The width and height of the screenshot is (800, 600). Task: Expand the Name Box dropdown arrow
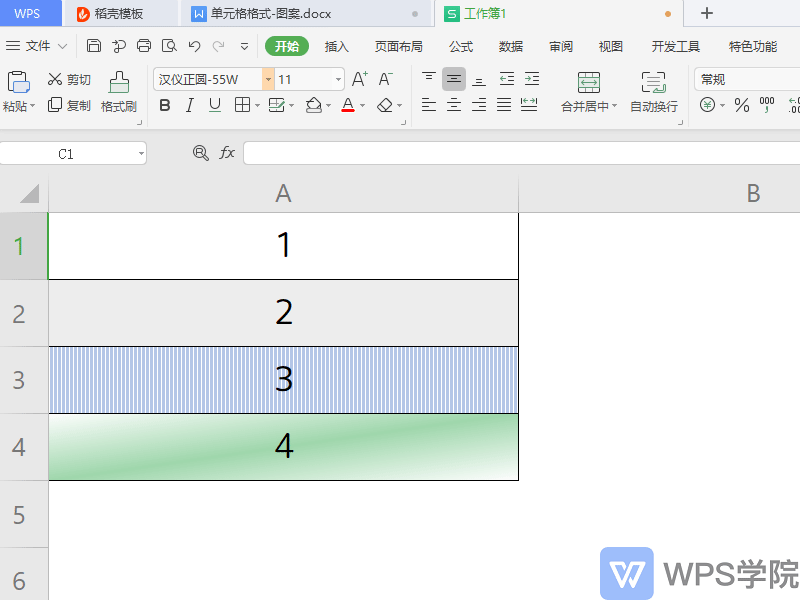141,154
